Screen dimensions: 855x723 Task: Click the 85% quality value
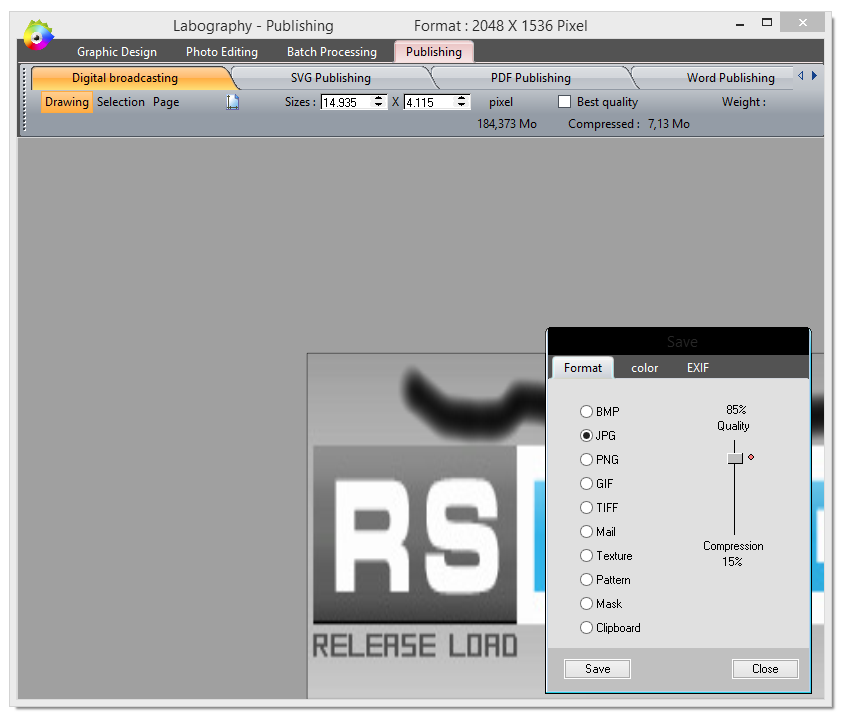click(736, 409)
